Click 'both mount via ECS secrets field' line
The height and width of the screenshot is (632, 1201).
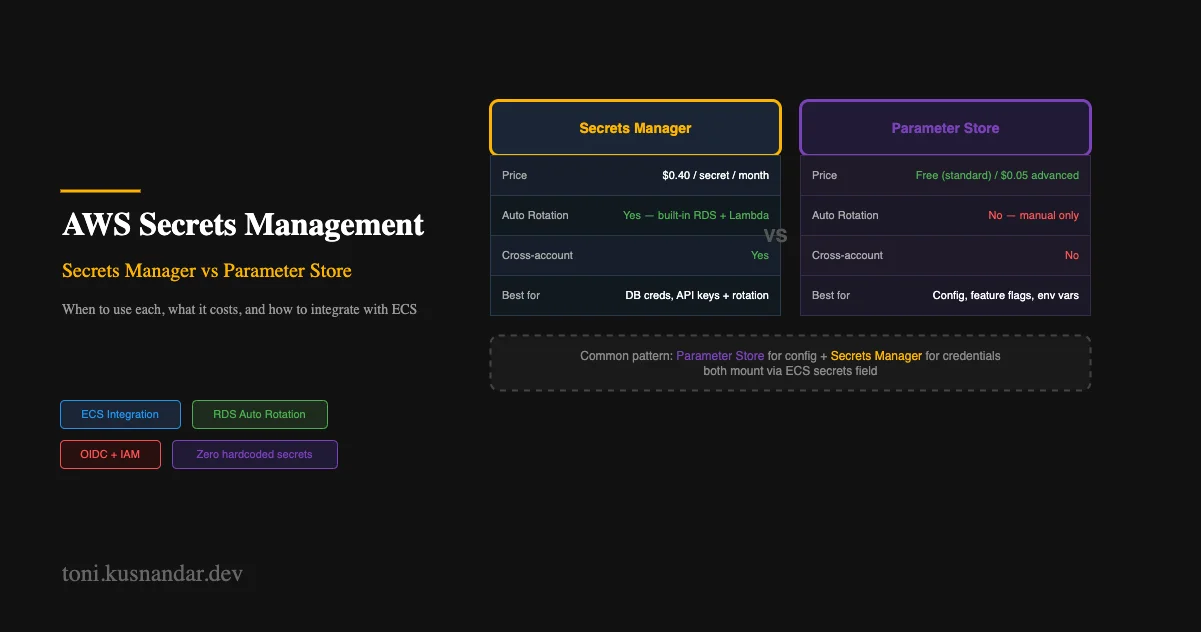coord(790,371)
